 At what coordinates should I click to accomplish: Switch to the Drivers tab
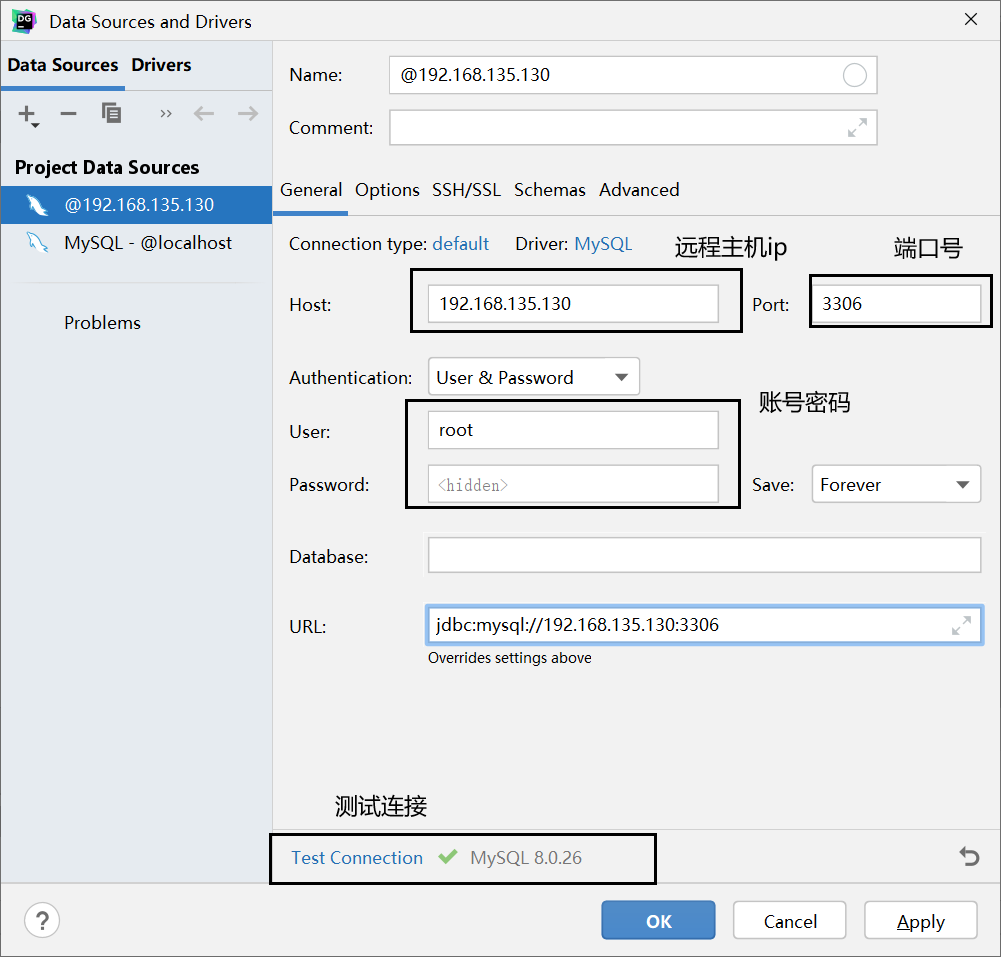161,65
